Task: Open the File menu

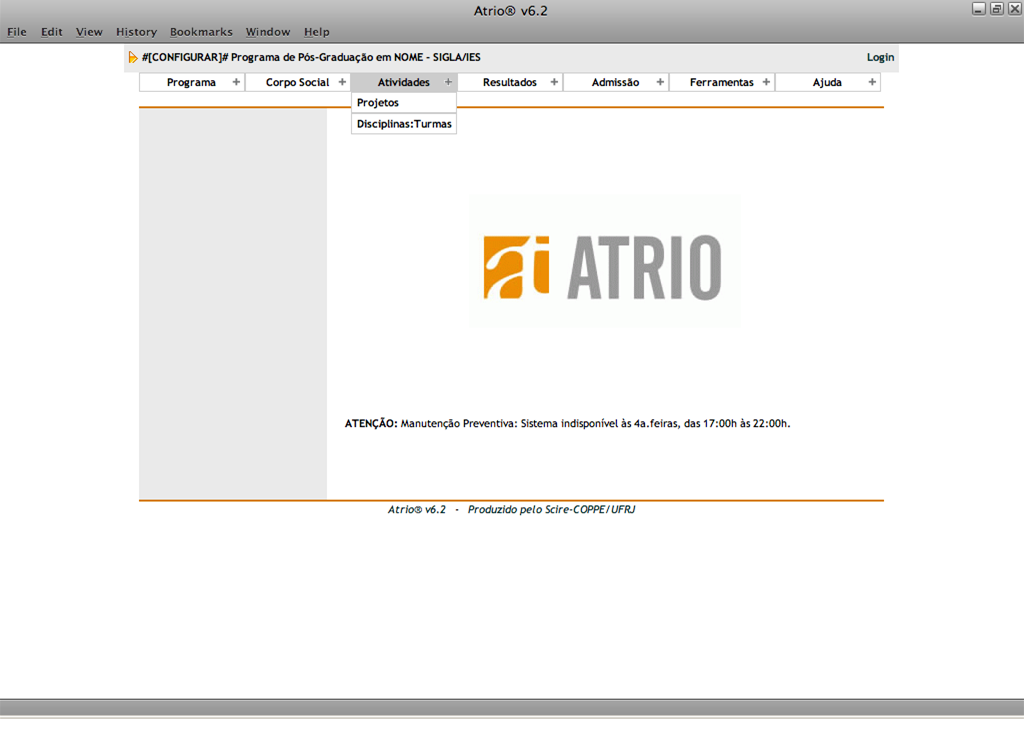Action: [x=17, y=32]
